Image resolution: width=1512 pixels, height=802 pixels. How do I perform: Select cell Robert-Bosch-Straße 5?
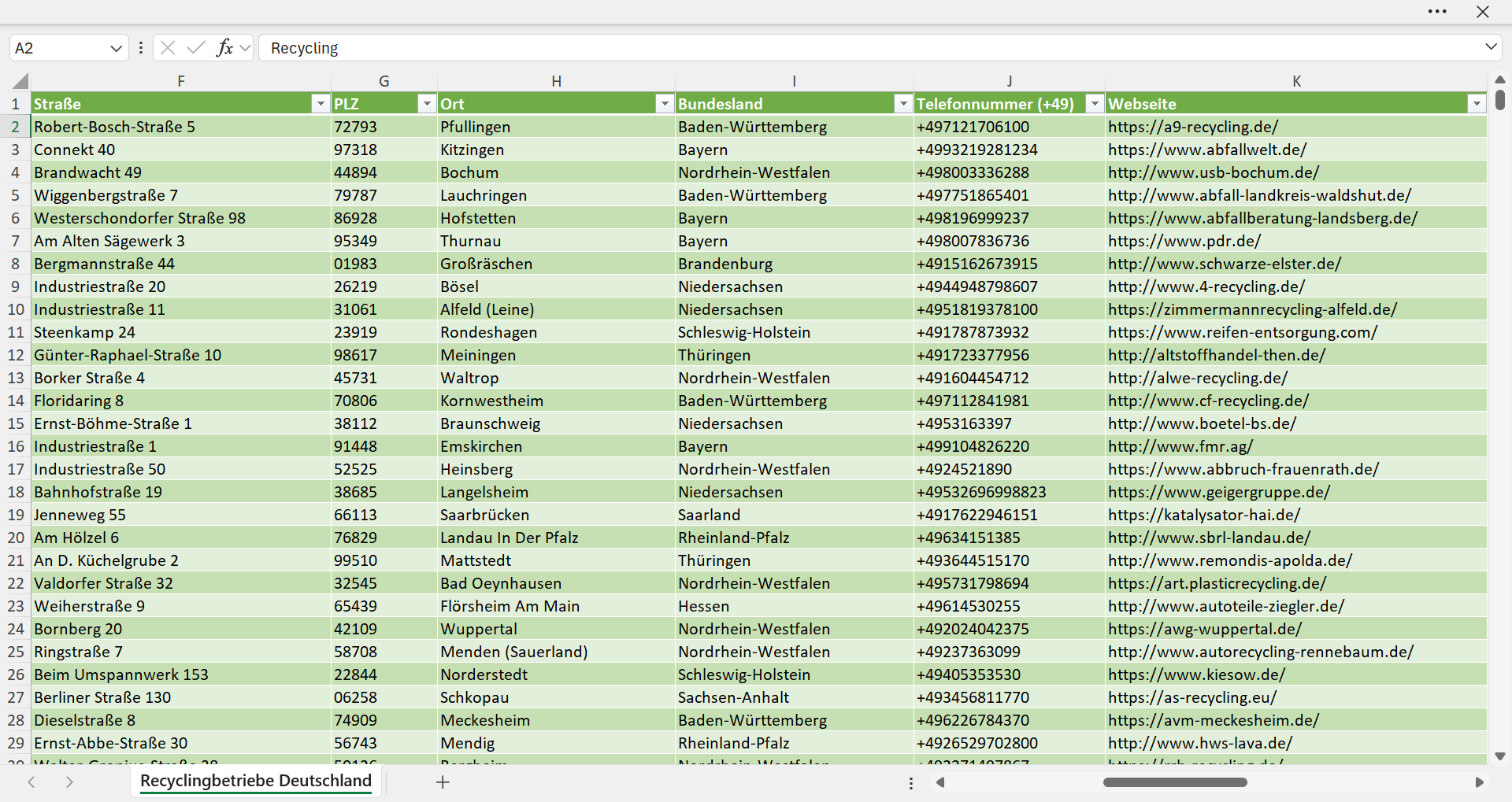click(181, 127)
